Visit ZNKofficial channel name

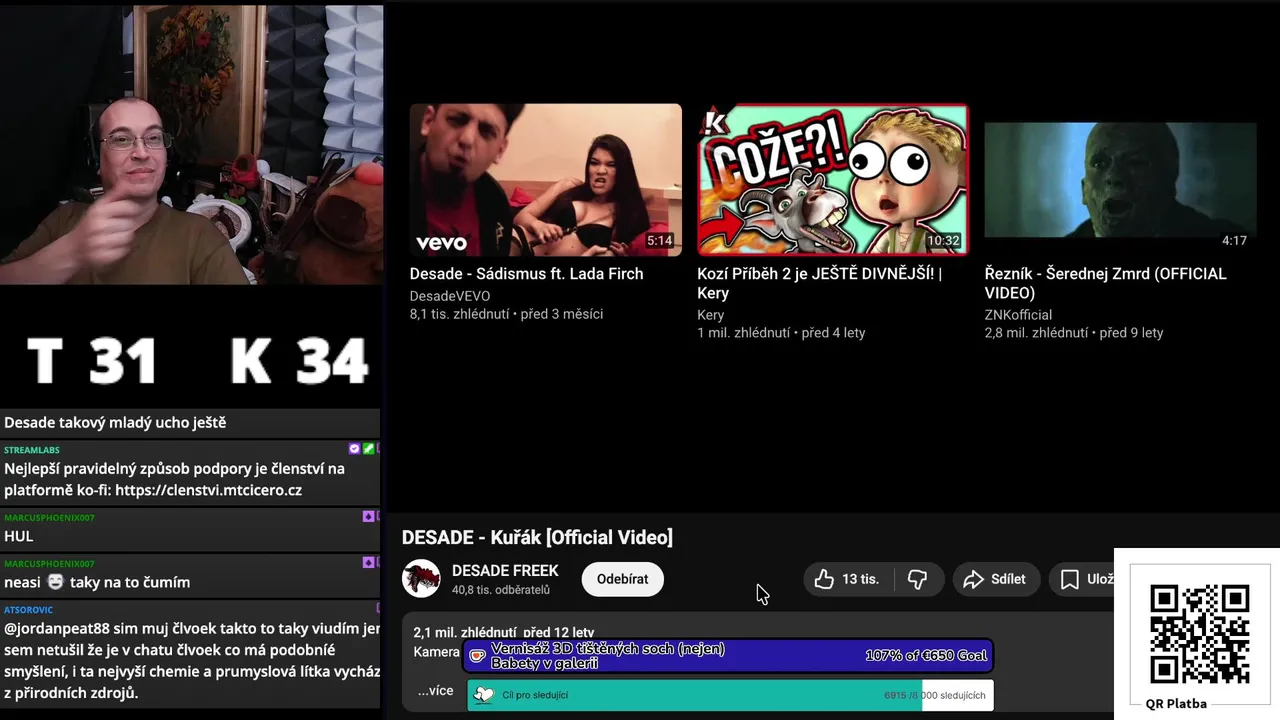[1018, 315]
